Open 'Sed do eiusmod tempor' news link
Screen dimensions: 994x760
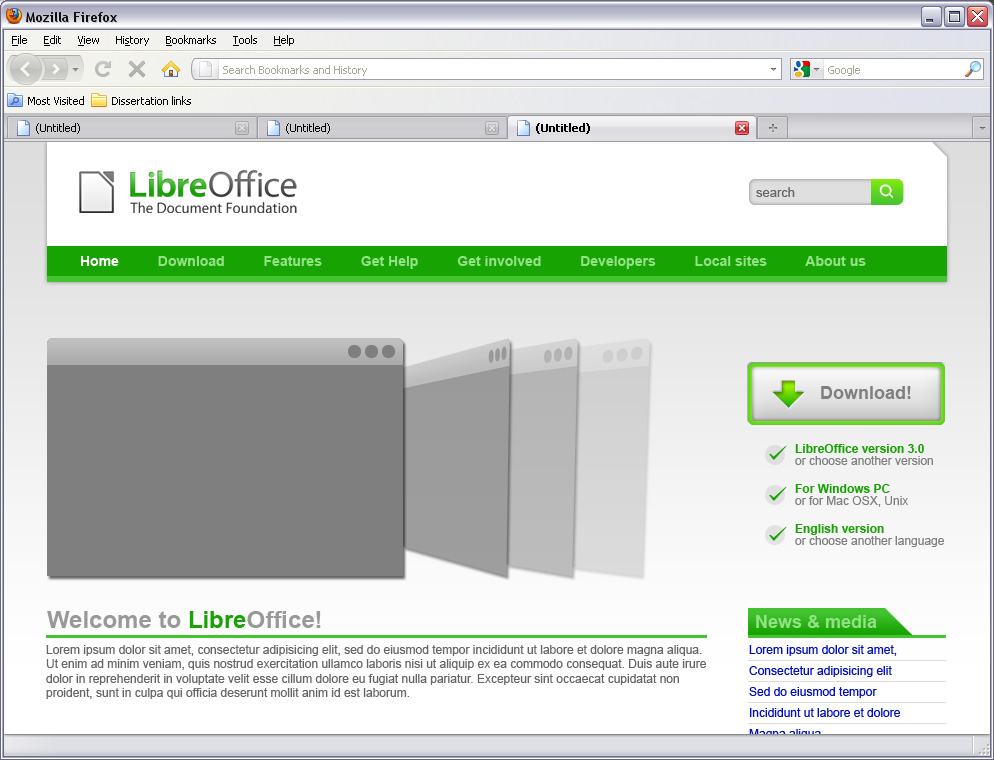813,692
